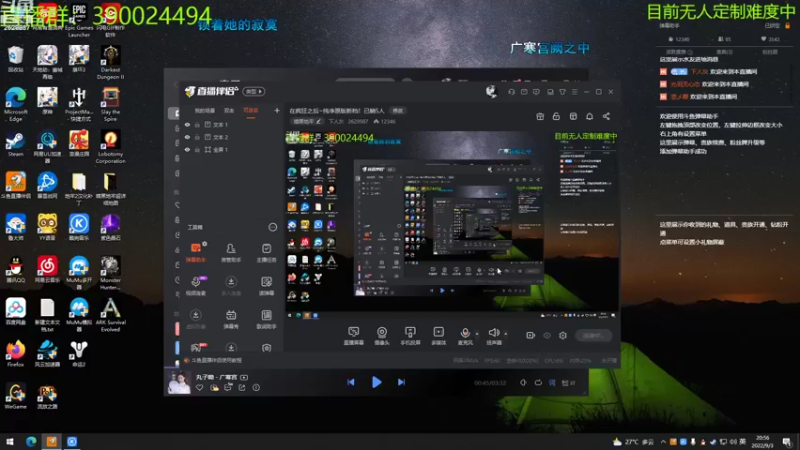Show hidden system tray icons
The image size is (800, 450).
[x=663, y=442]
